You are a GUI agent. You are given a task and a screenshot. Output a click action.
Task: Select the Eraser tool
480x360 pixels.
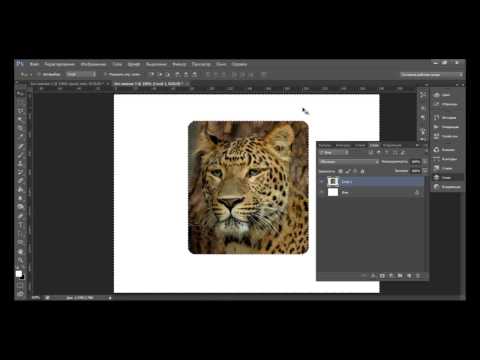tap(21, 181)
